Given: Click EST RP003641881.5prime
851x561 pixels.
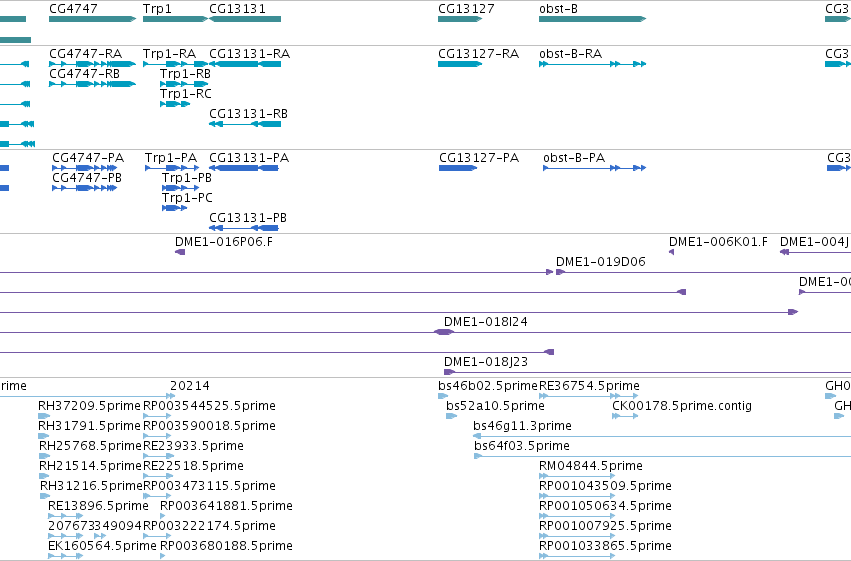Looking at the screenshot, I should click(x=163, y=516).
